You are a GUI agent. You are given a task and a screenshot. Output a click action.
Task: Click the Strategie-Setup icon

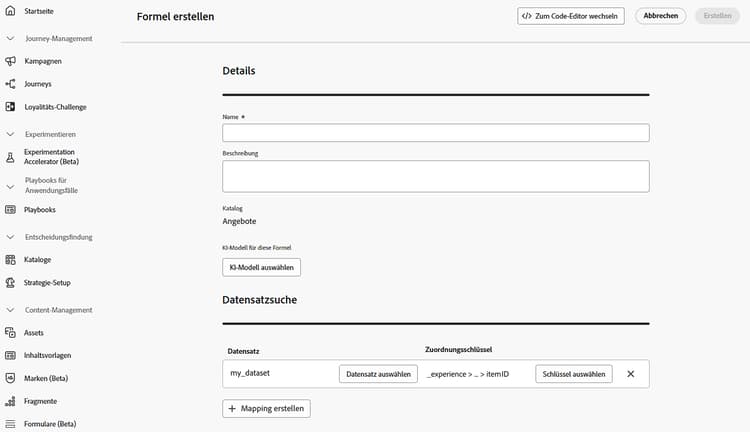pos(10,282)
